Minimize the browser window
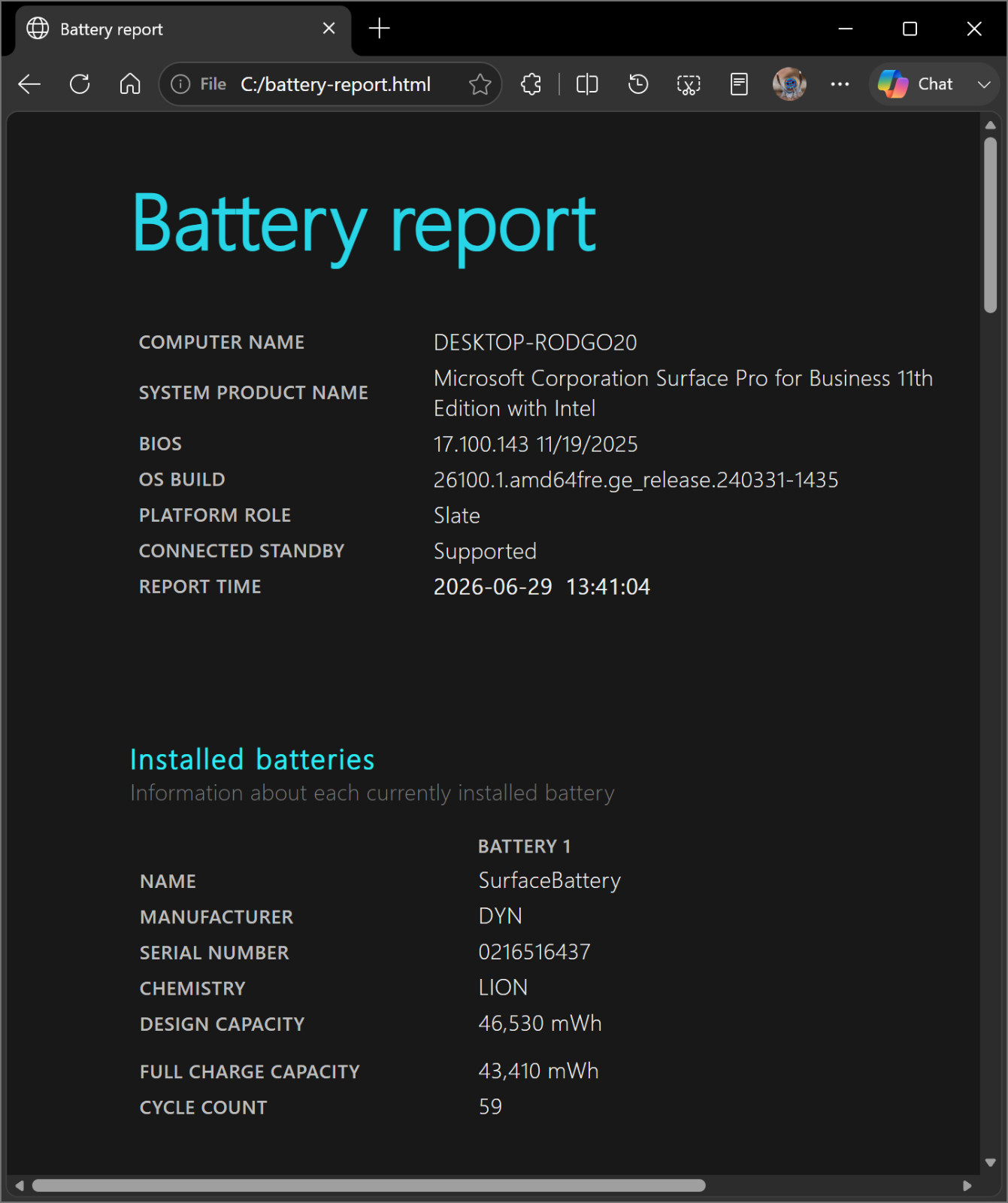 pyautogui.click(x=846, y=29)
